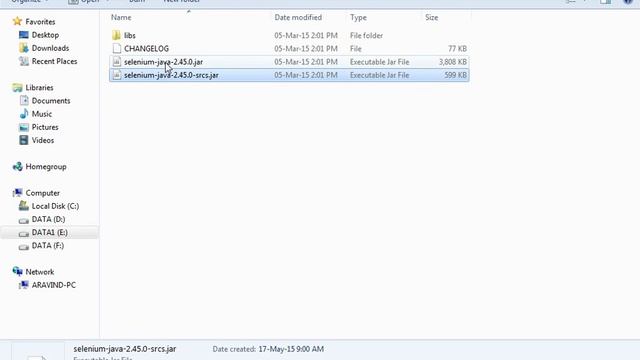Open the Documents library
Image resolution: width=640 pixels, height=360 pixels.
pyautogui.click(x=51, y=100)
